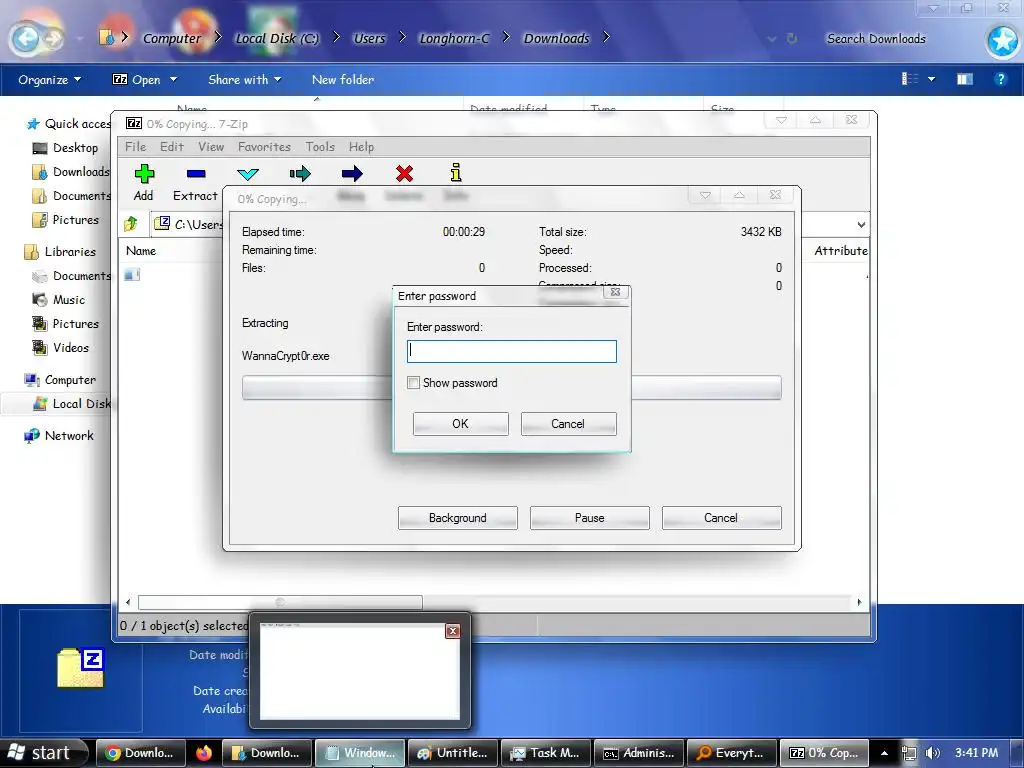Open Everything search taskbar button
This screenshot has height=768, width=1024.
tap(731, 753)
